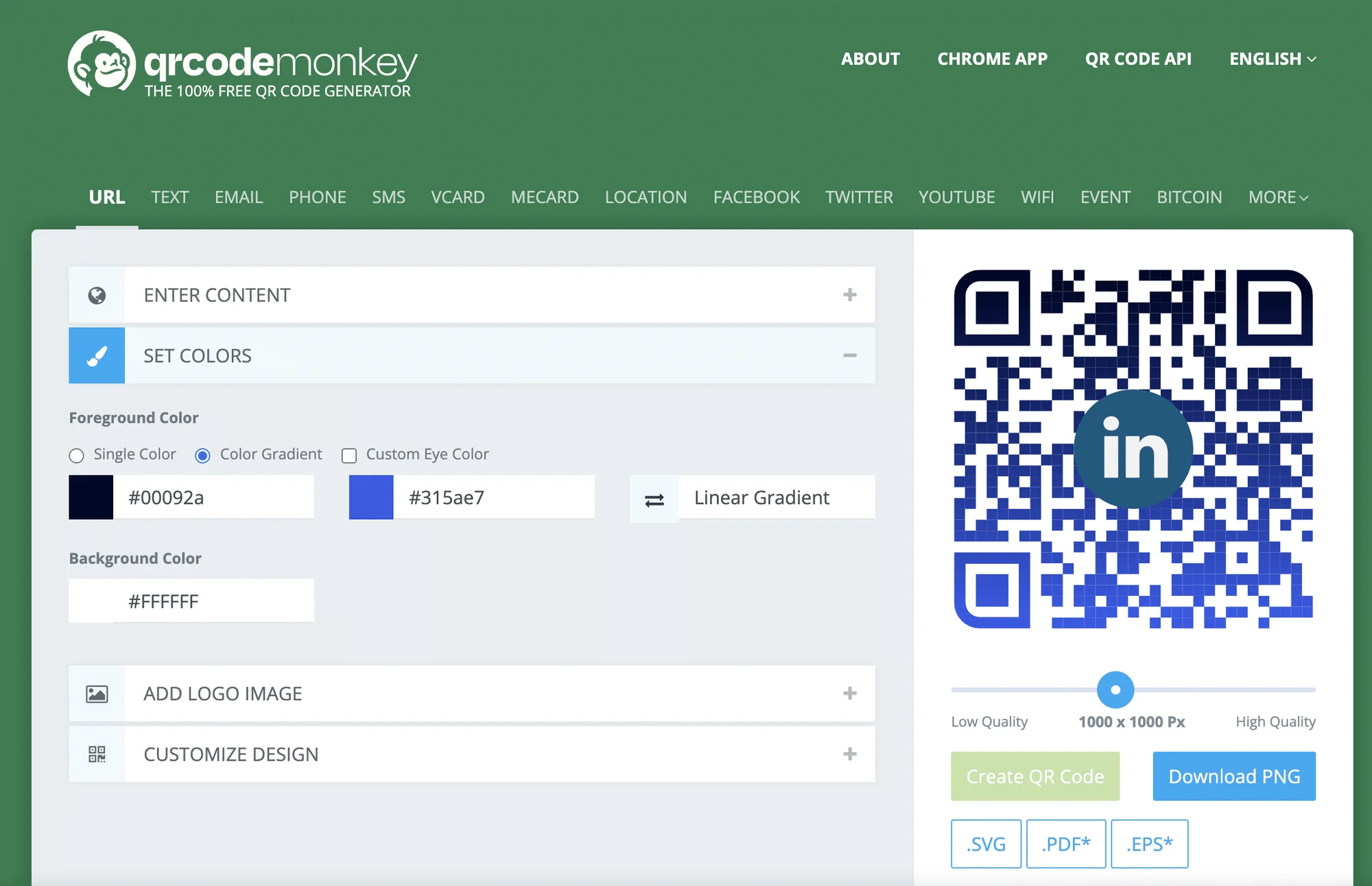Click the blue #315ae7 color swatch

coord(371,497)
